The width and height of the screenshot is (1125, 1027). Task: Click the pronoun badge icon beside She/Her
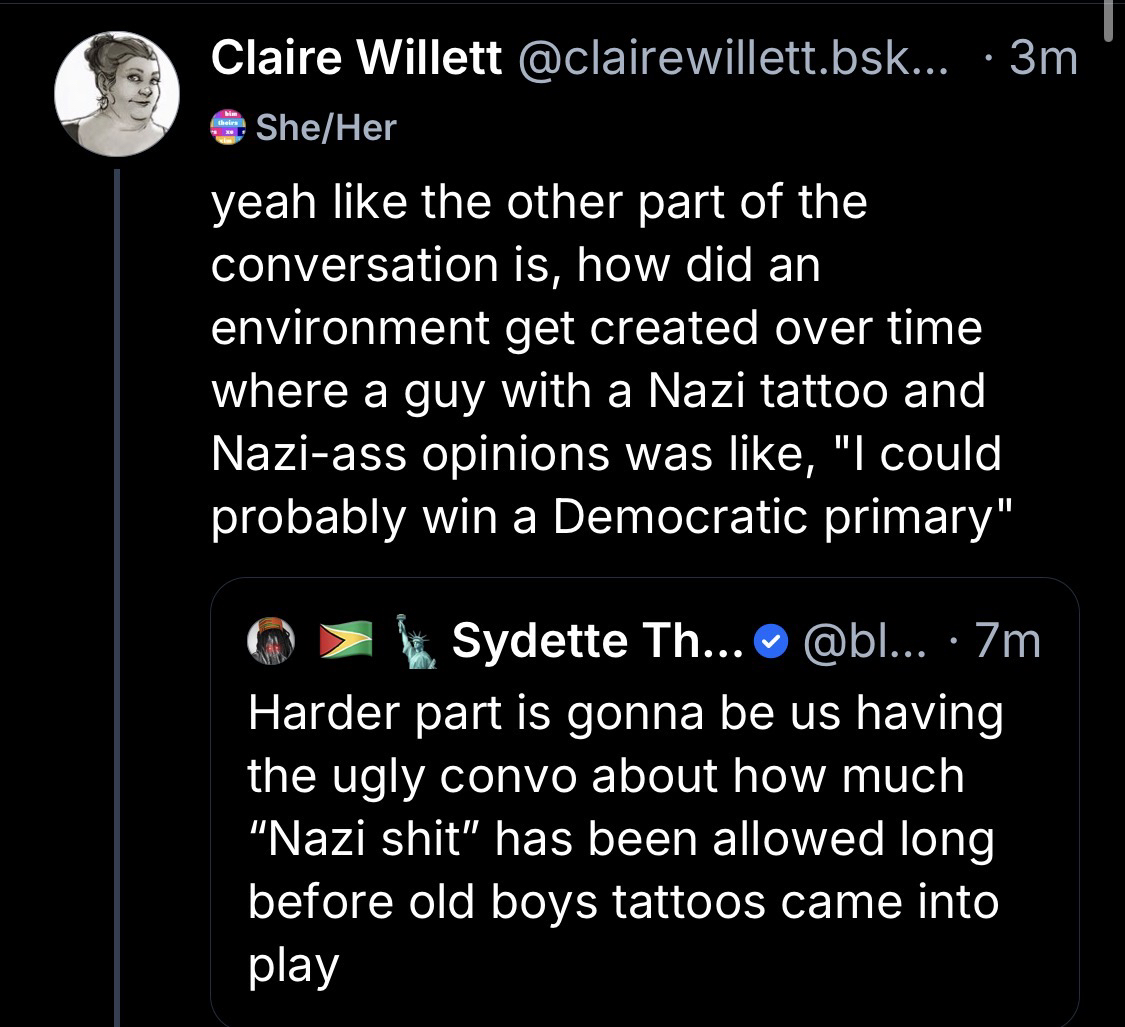point(227,127)
